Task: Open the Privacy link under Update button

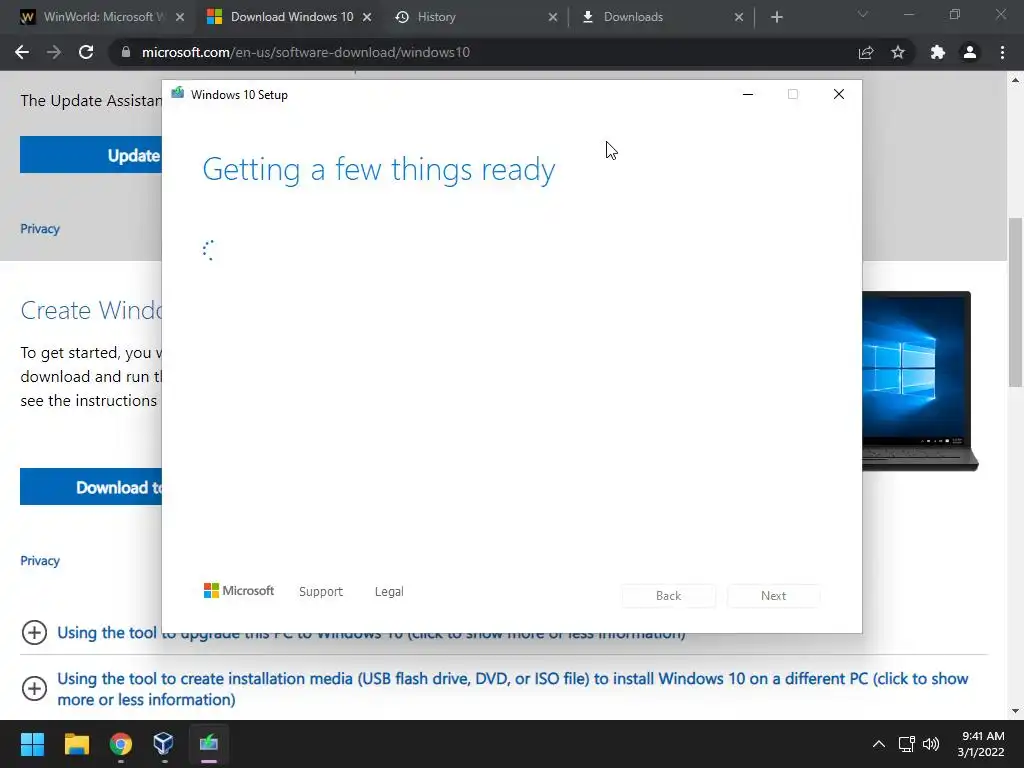Action: point(40,229)
